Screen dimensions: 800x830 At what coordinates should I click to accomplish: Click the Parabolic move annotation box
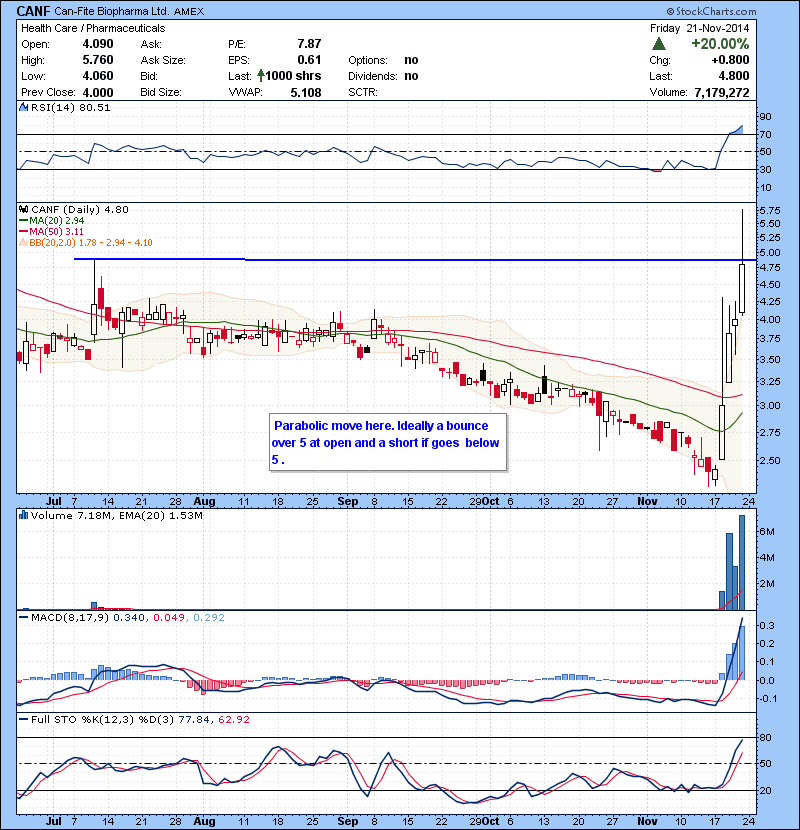pyautogui.click(x=388, y=443)
